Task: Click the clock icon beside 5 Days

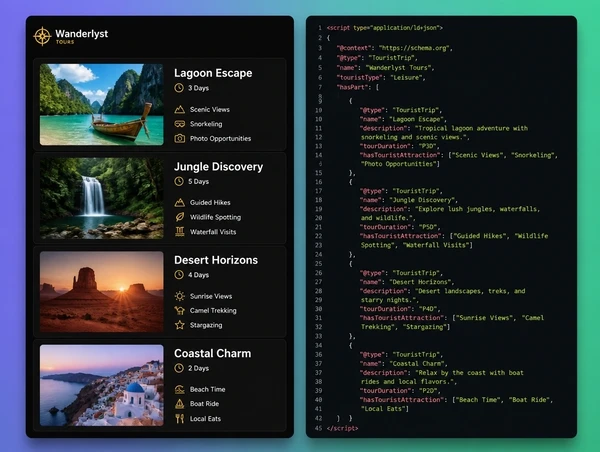Action: (x=179, y=181)
